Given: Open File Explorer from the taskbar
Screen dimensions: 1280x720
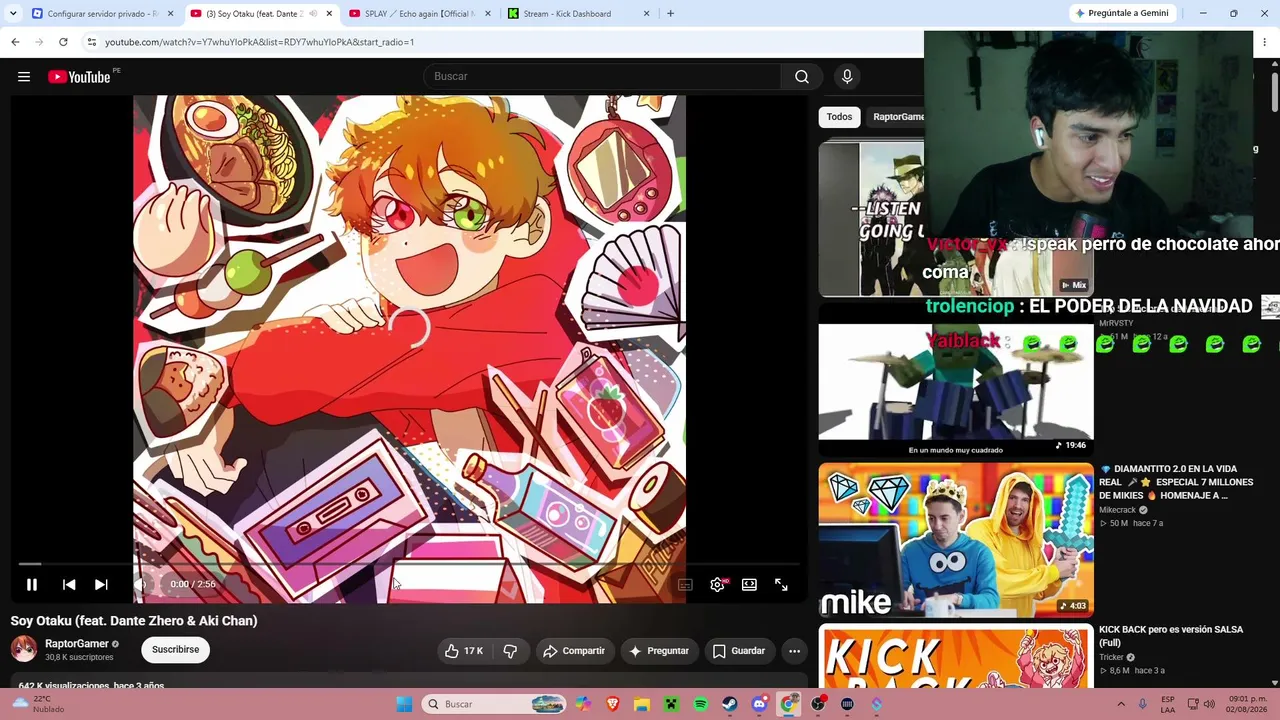Looking at the screenshot, I should click(642, 704).
